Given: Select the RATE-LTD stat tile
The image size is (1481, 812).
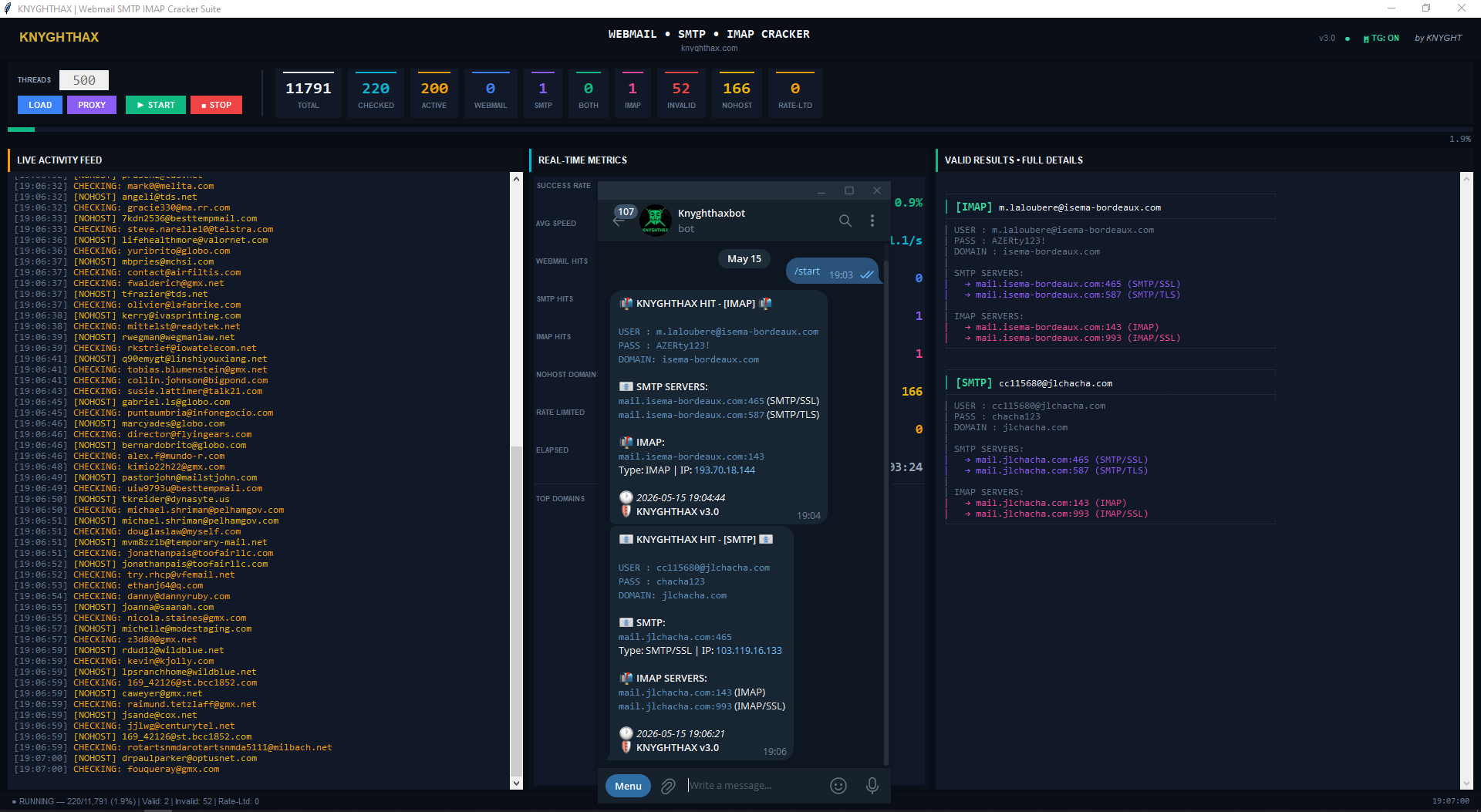Looking at the screenshot, I should point(795,94).
